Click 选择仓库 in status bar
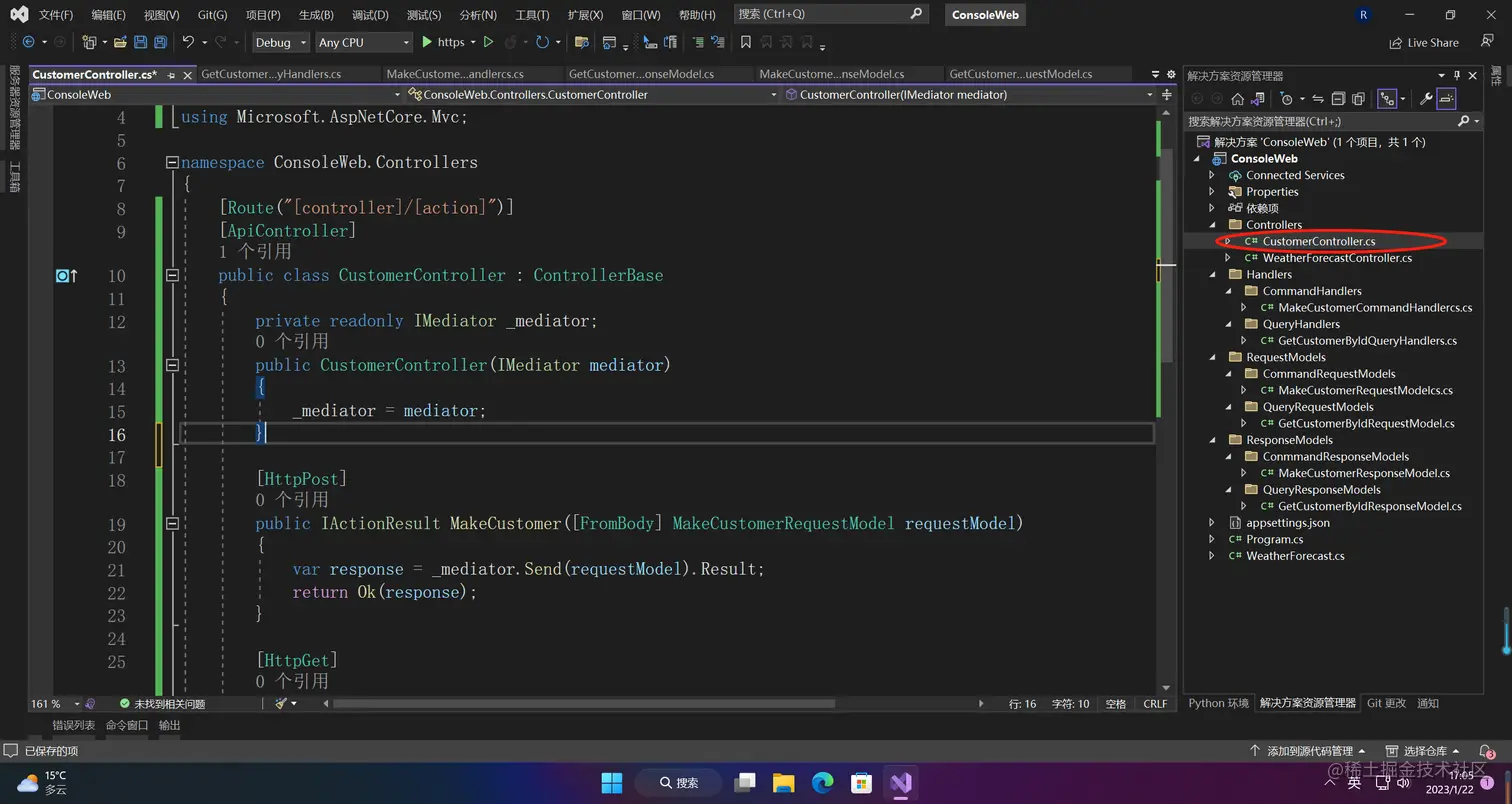 [1424, 751]
